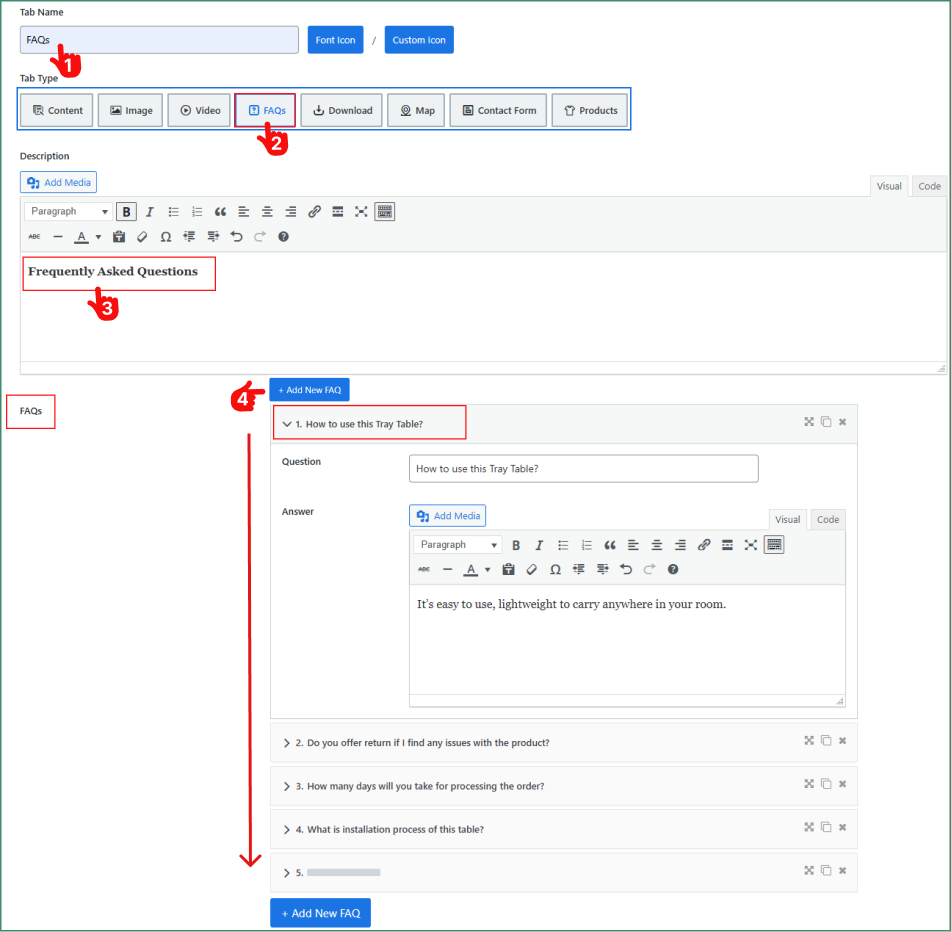Insert link in the Answer editor
Viewport: 951px width, 932px height.
(x=704, y=545)
